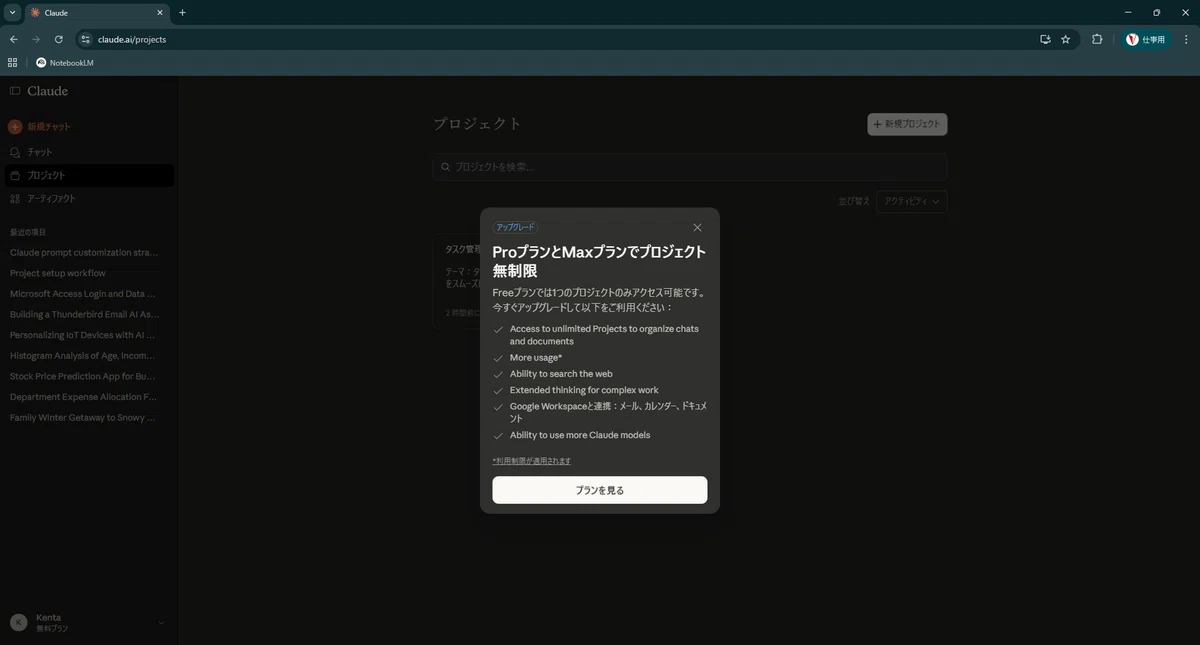The height and width of the screenshot is (645, 1200).
Task: Toggle the sidebar panel icon next to Claude
Action: click(x=15, y=91)
